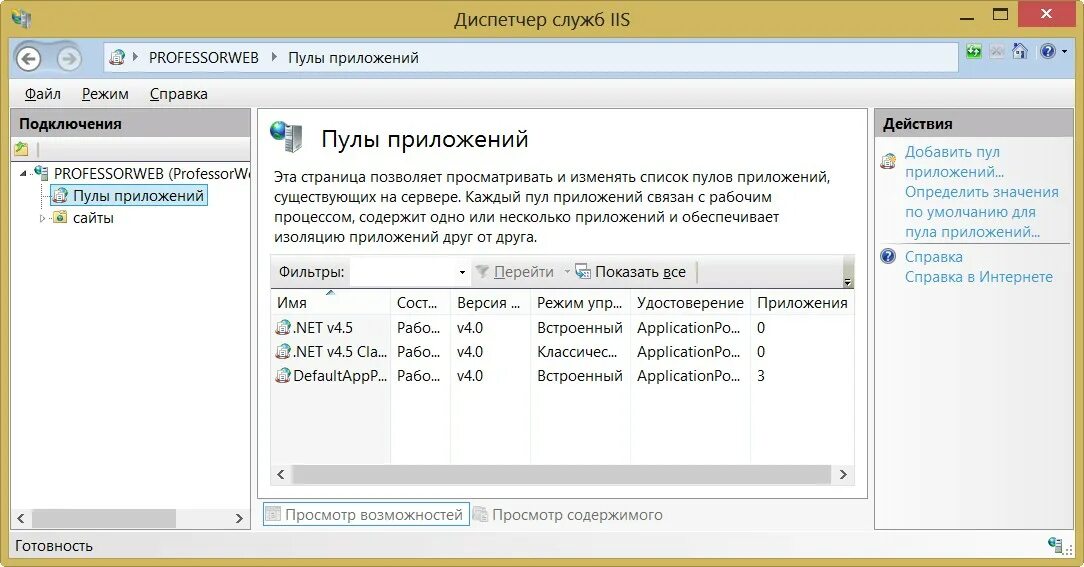Open the Справка link in Действия
1084x567 pixels.
click(933, 257)
